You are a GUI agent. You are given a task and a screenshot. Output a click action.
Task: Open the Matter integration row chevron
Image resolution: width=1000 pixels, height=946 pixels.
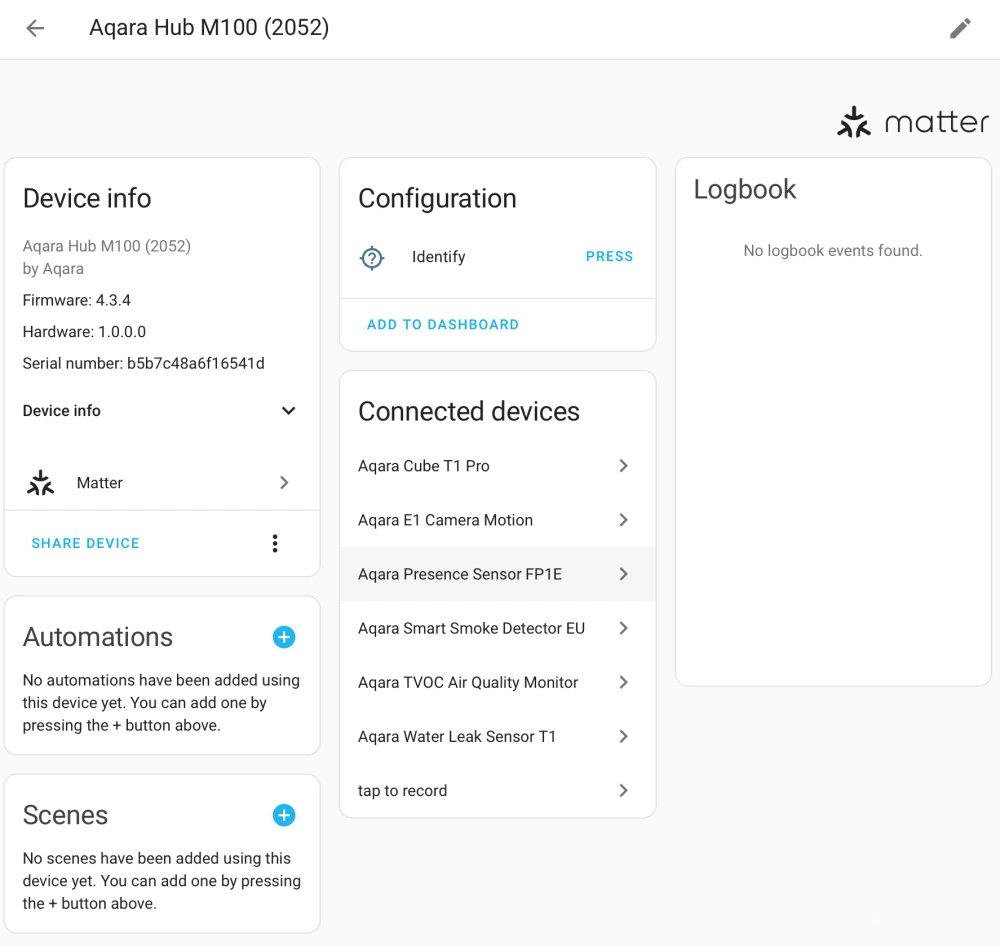pos(284,483)
